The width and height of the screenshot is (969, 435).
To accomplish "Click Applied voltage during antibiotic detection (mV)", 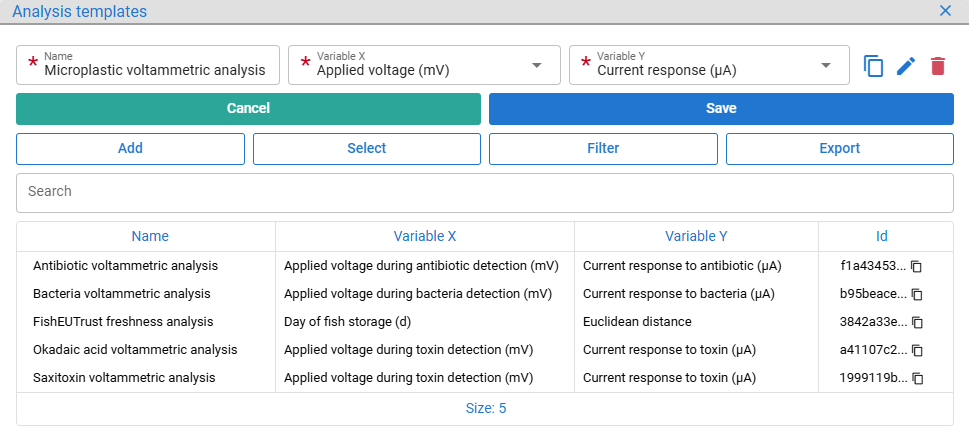I will (421, 266).
